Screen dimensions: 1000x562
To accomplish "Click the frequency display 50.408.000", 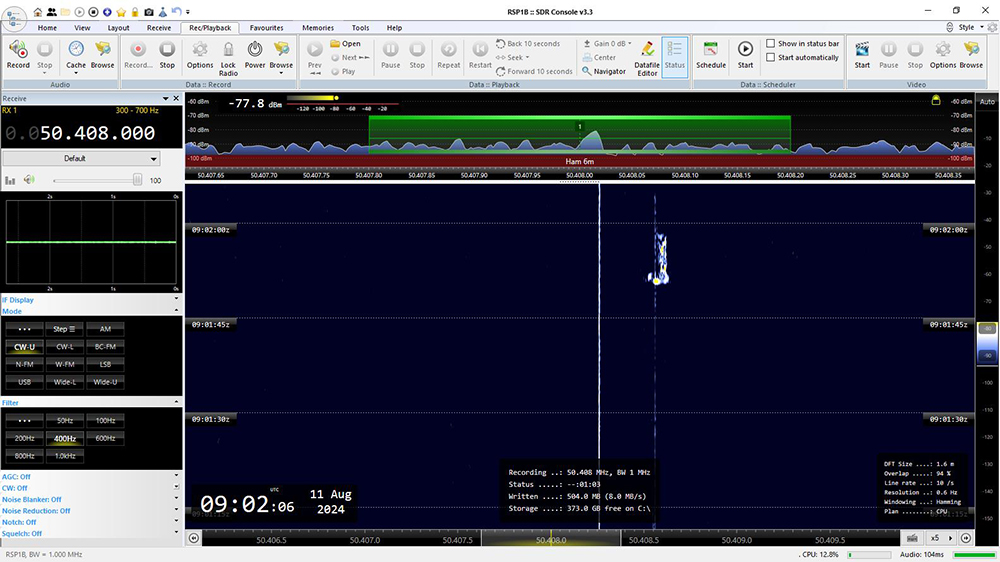I will pos(97,133).
